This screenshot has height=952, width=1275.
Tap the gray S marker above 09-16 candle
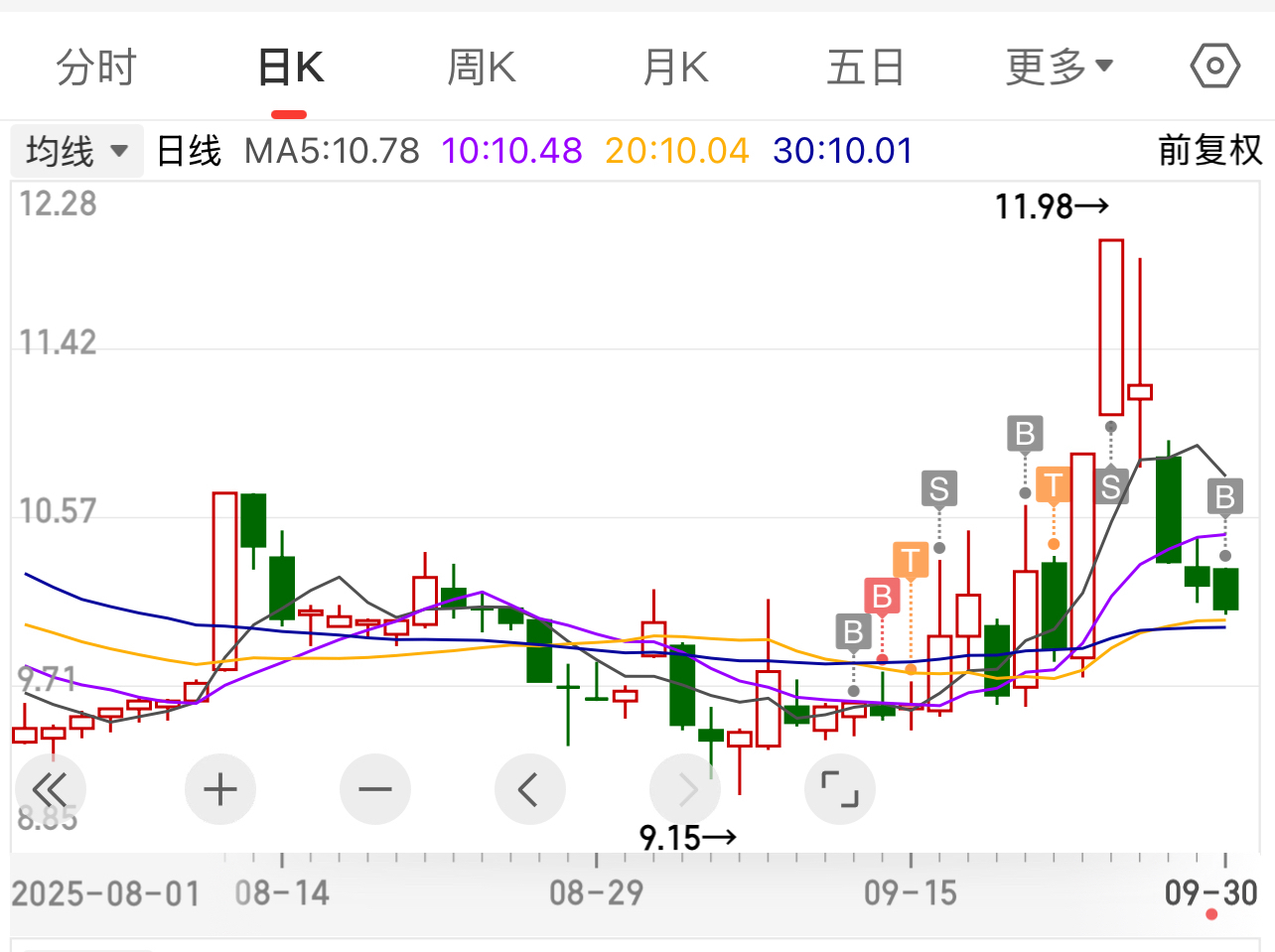[938, 488]
